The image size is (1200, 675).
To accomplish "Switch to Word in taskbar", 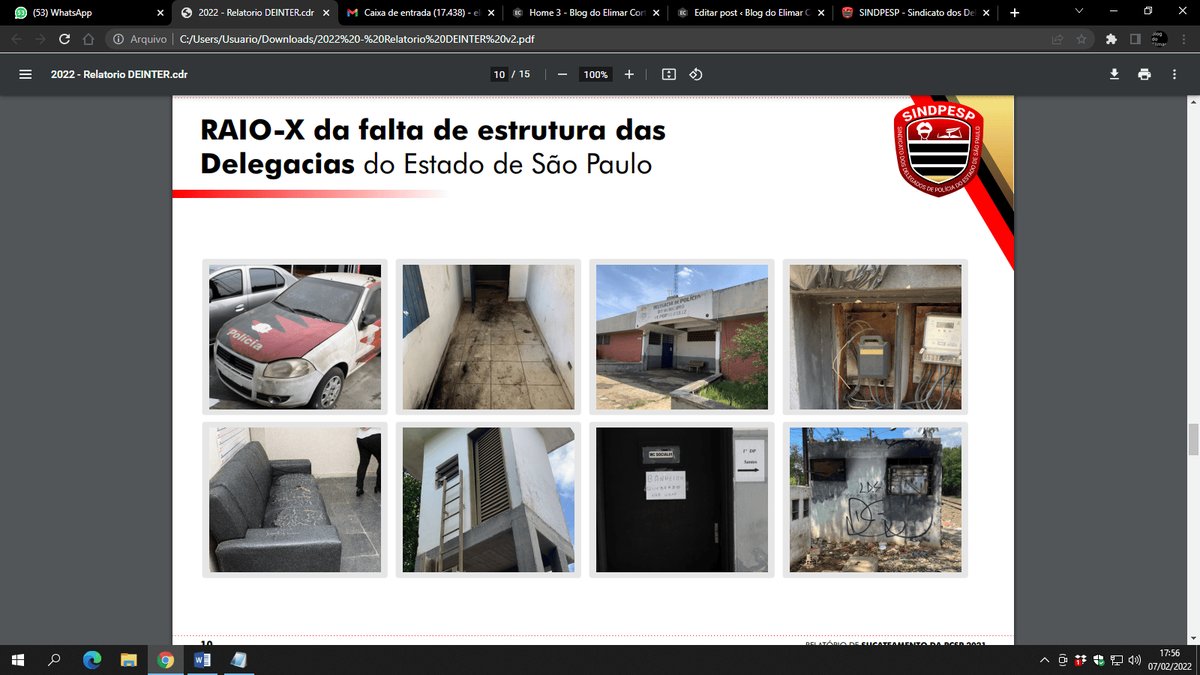I will (x=200, y=660).
